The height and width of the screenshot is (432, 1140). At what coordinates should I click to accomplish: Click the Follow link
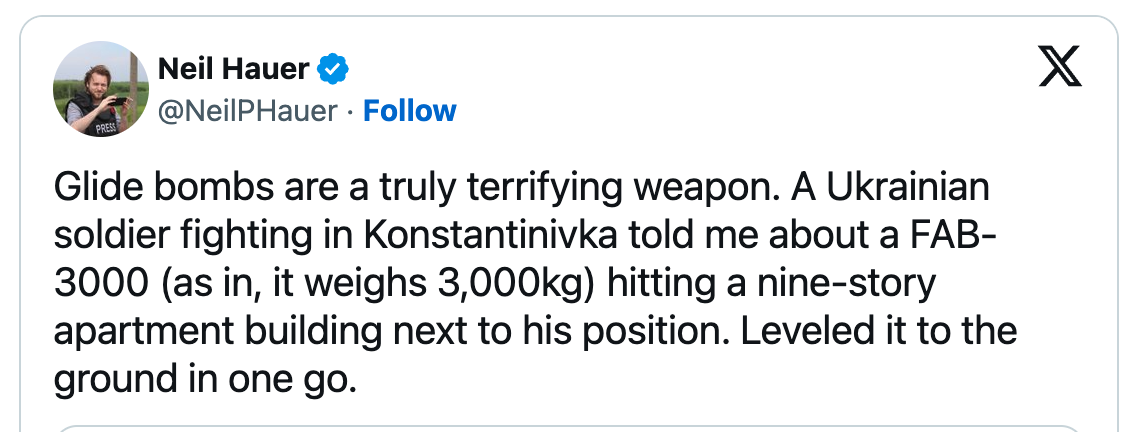coord(410,110)
